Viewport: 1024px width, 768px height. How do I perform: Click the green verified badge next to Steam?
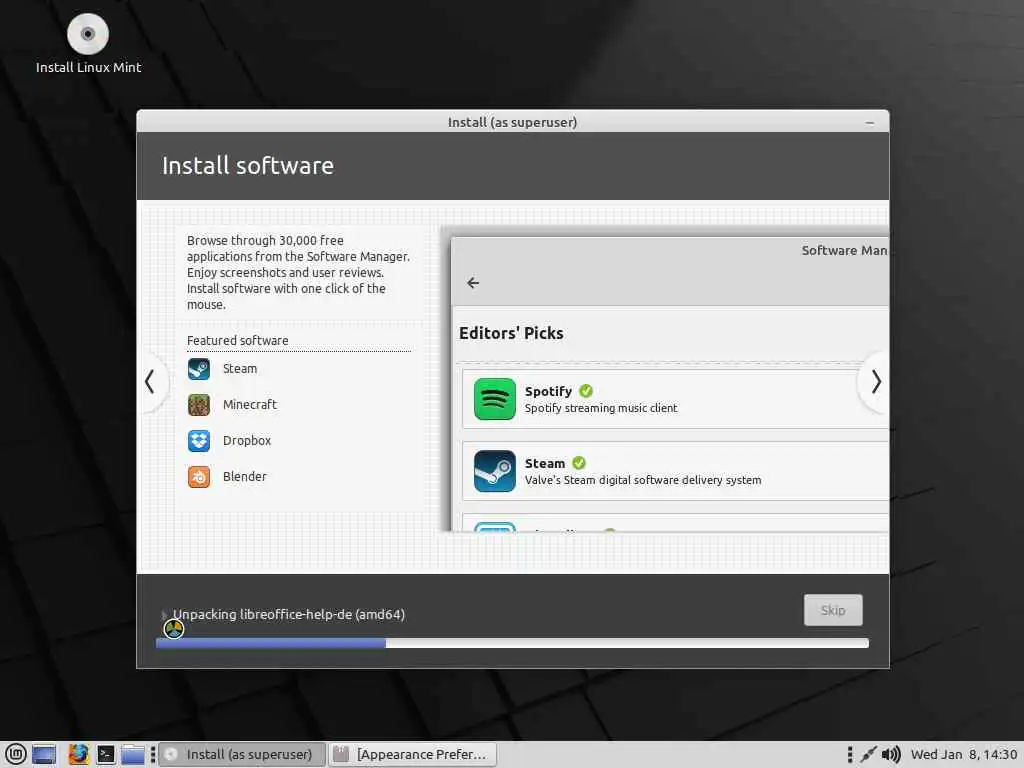[579, 463]
